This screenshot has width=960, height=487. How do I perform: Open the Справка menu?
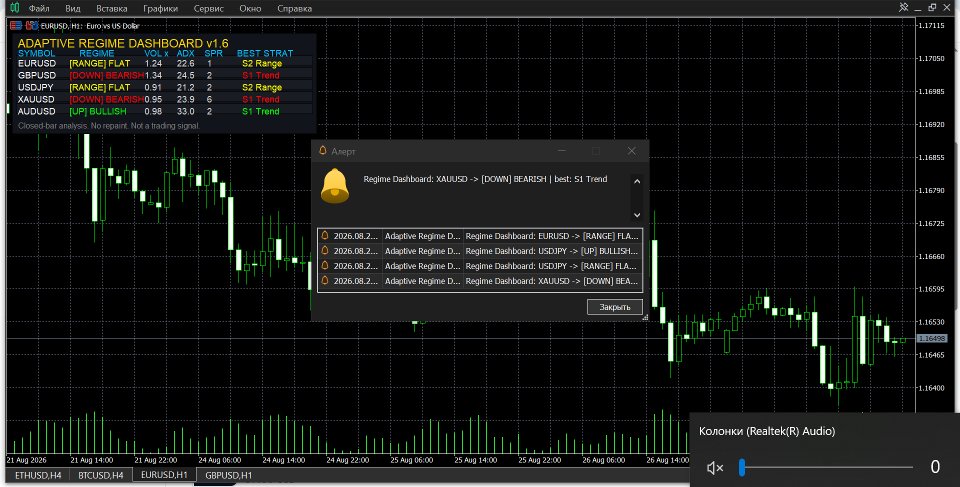point(294,9)
